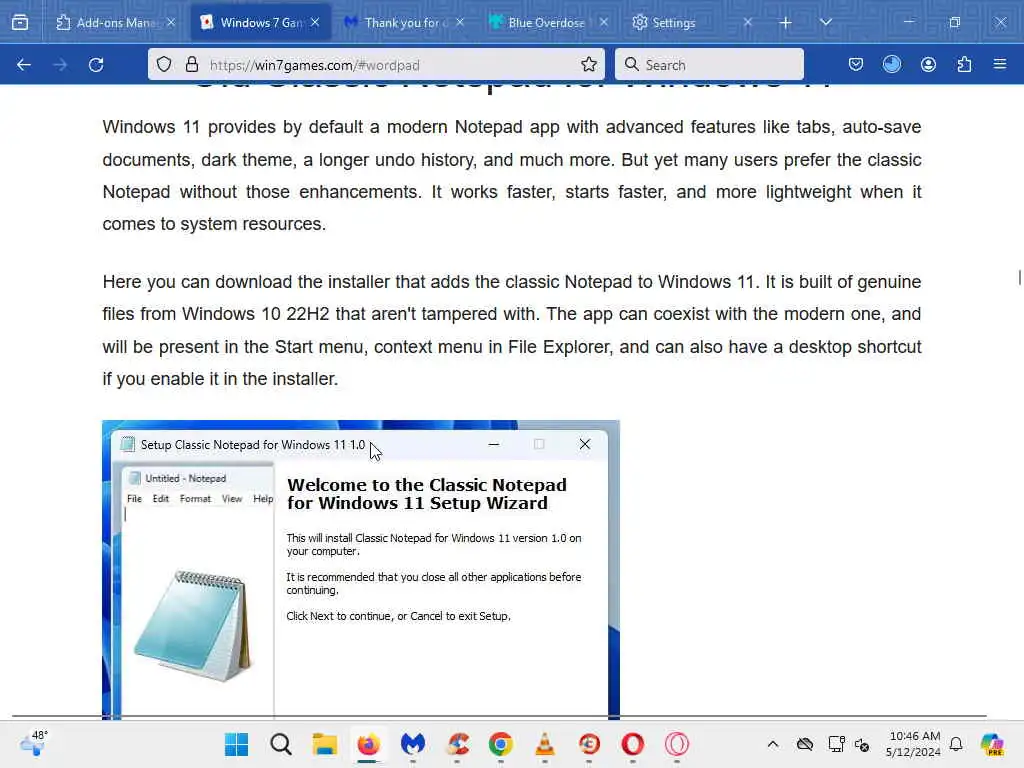Open the Extensions puzzle-piece menu
The width and height of the screenshot is (1024, 768).
pyautogui.click(x=964, y=64)
